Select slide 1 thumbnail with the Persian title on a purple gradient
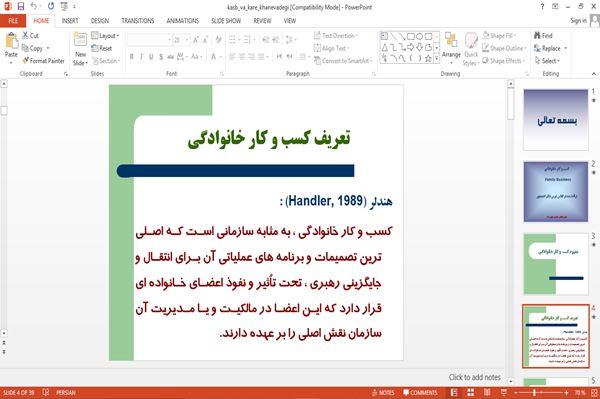 point(556,120)
